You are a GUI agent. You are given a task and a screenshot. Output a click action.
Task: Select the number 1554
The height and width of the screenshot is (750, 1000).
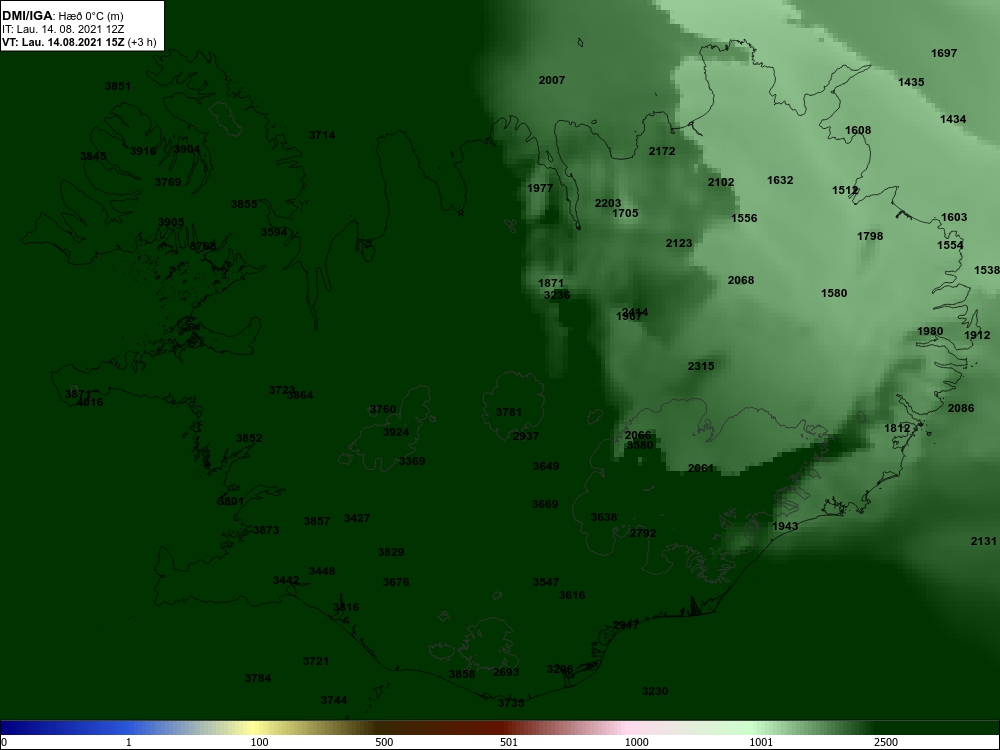click(950, 246)
